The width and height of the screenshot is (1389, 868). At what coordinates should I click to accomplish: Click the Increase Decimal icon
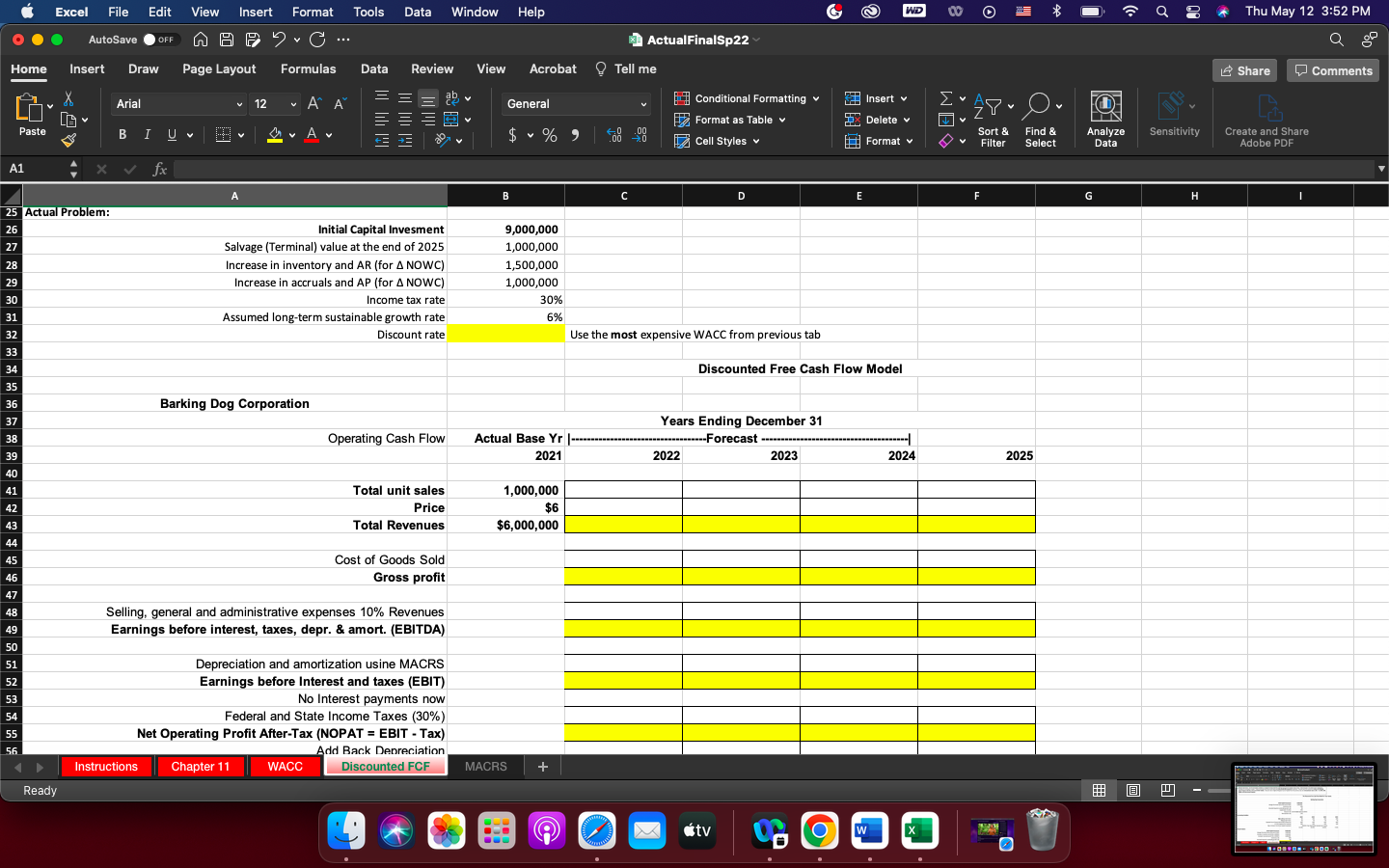tap(614, 135)
